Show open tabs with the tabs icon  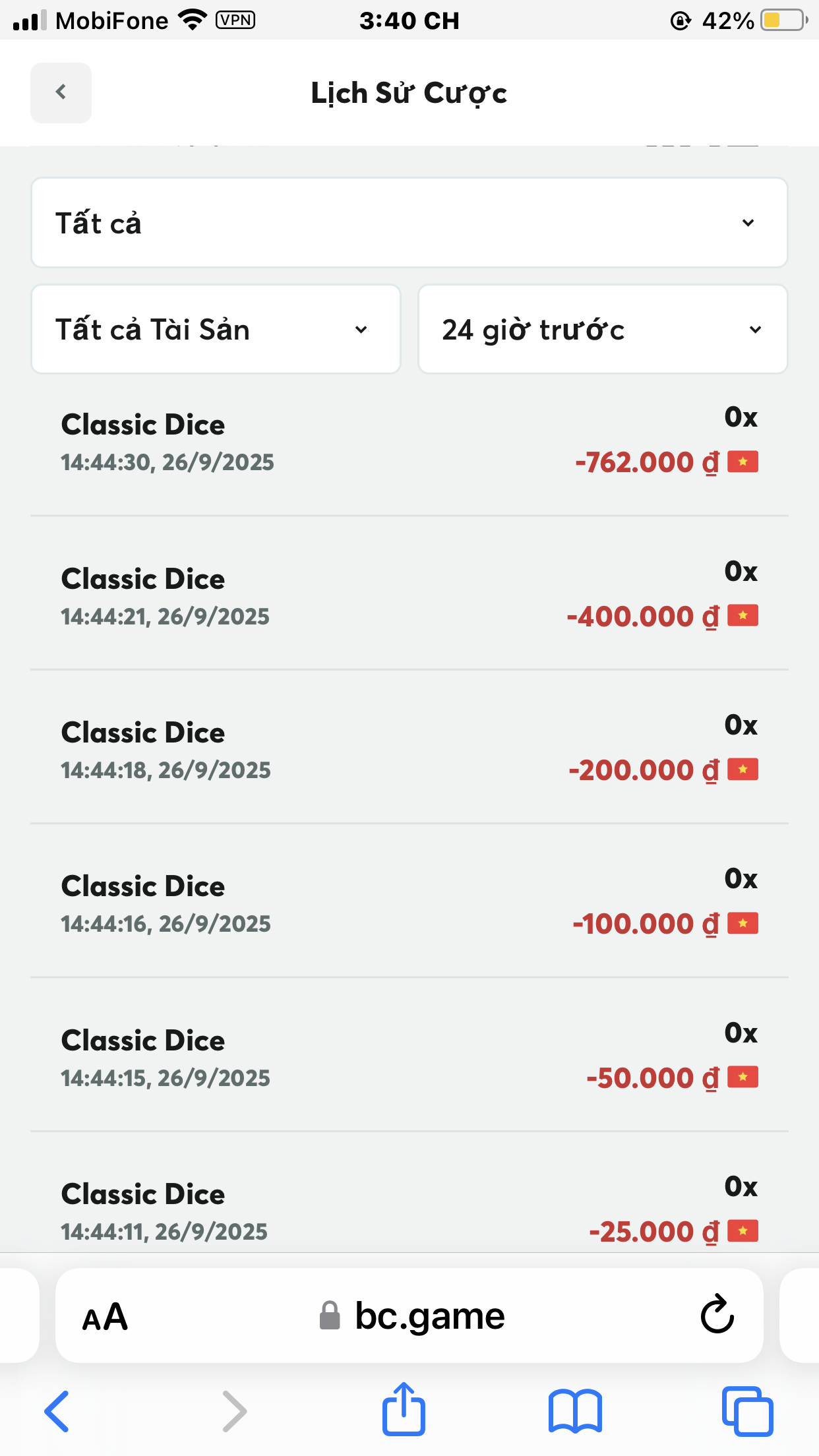pyautogui.click(x=747, y=1411)
